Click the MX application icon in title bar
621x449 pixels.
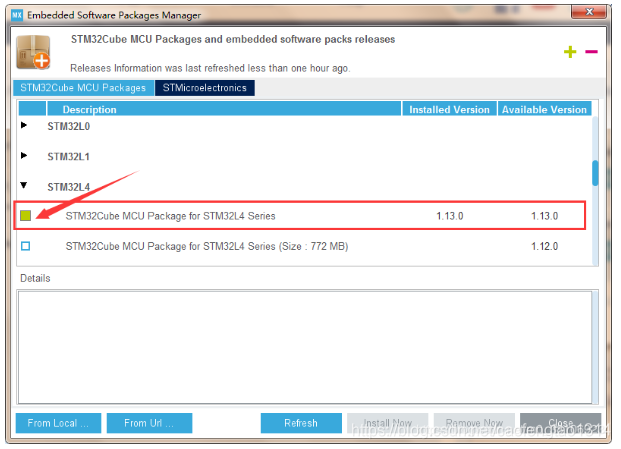click(17, 15)
